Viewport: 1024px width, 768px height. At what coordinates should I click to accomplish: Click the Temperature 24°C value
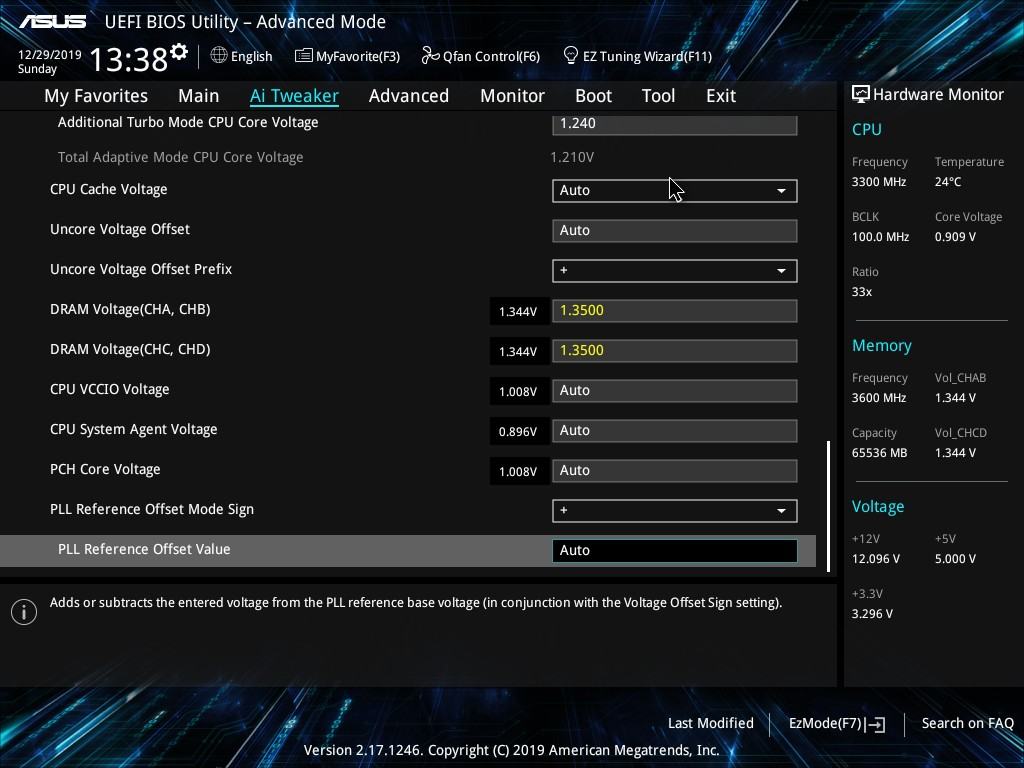[948, 182]
